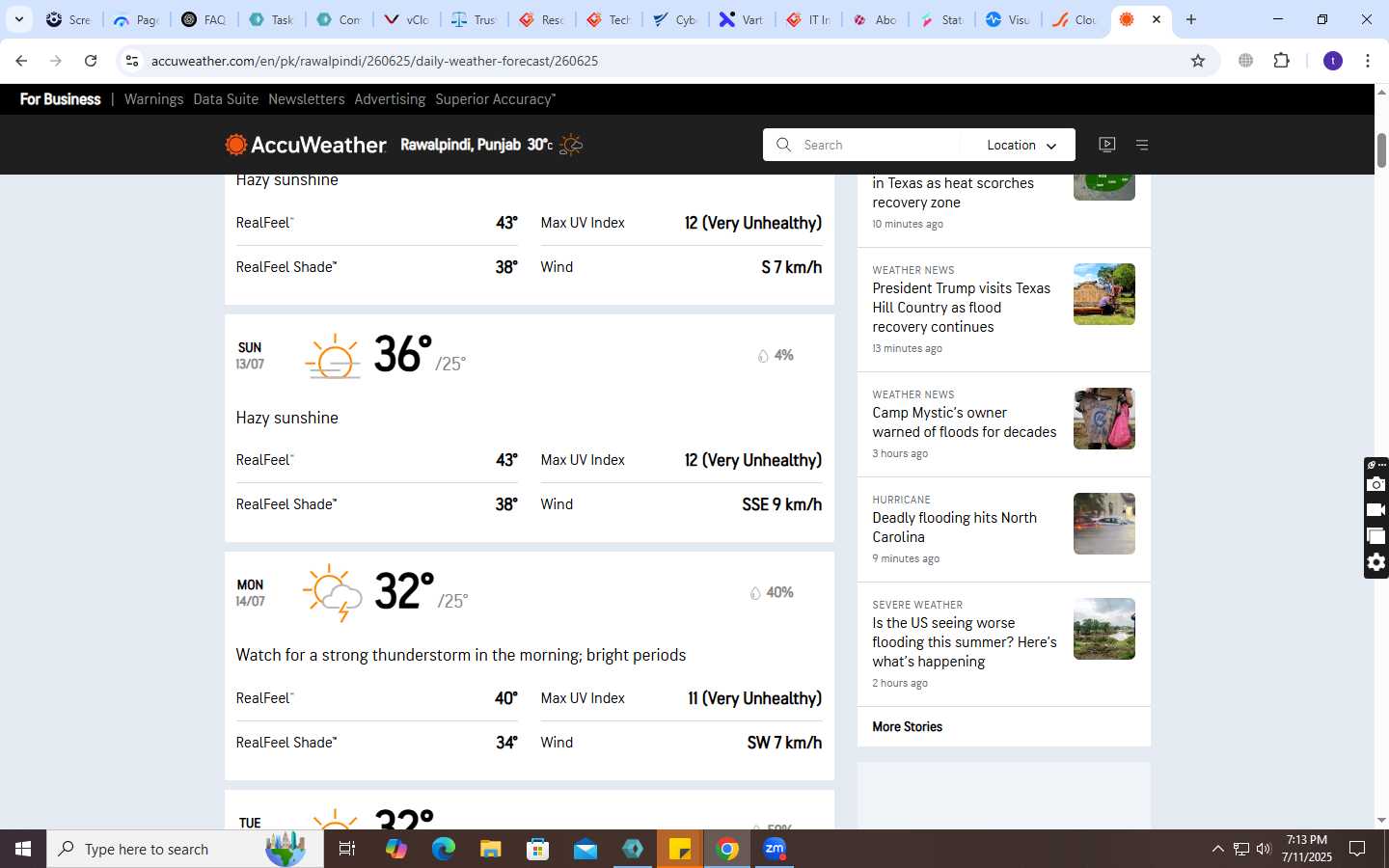
Task: Click the AccuWeather sun logo
Action: tap(236, 145)
